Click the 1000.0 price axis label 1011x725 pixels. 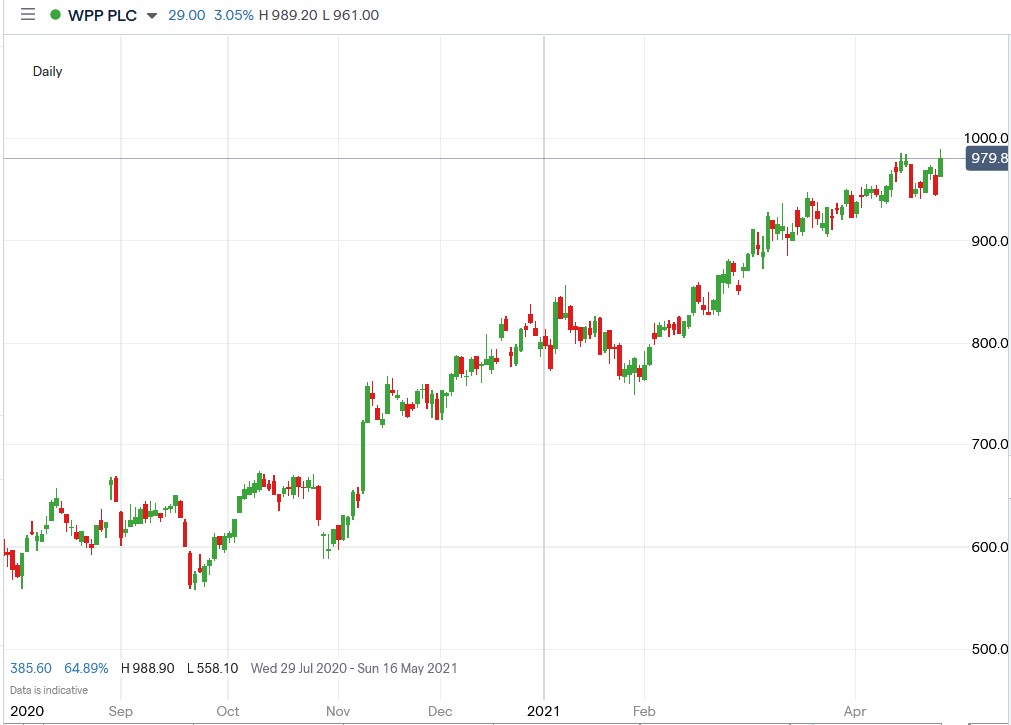[986, 138]
